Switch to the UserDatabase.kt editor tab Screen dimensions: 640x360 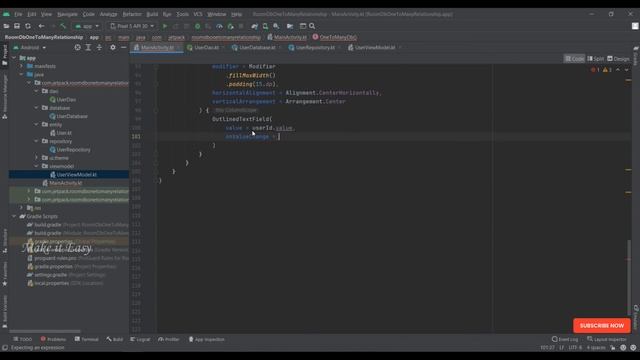(257, 48)
